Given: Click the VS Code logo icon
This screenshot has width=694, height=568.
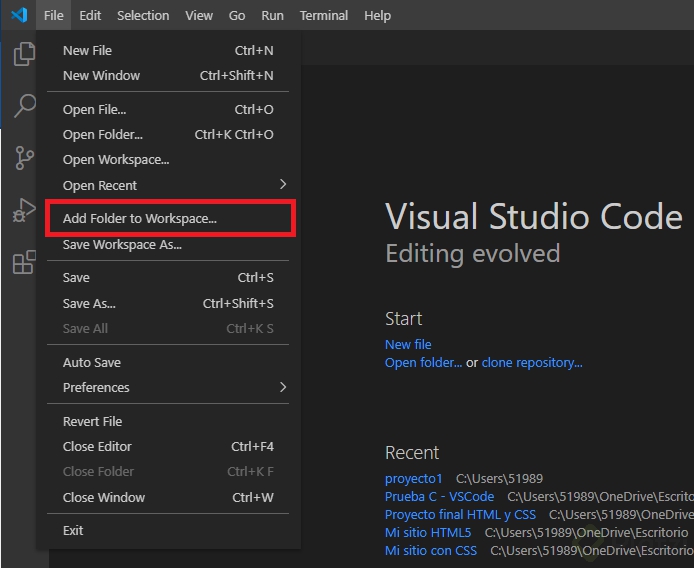Looking at the screenshot, I should click(x=19, y=15).
